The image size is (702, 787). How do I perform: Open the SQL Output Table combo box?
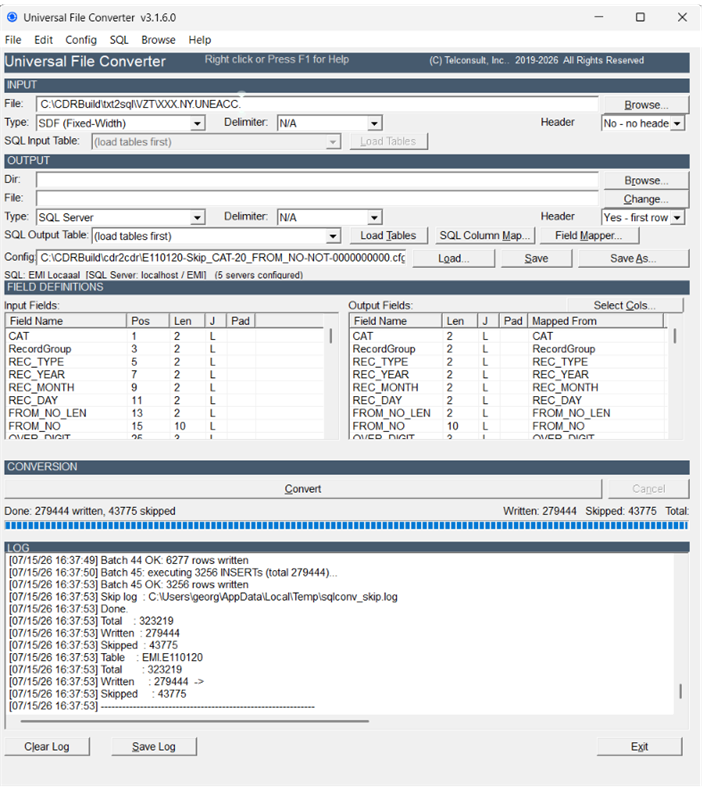[x=216, y=236]
